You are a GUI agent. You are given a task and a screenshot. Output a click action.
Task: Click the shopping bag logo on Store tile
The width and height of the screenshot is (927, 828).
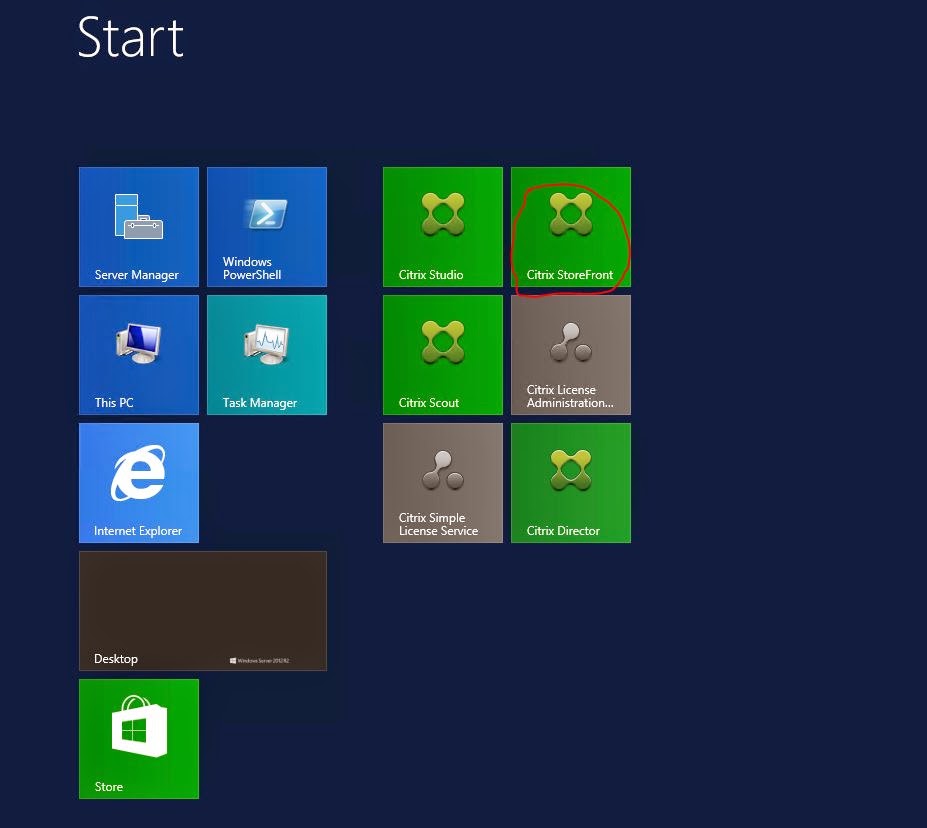pos(138,725)
